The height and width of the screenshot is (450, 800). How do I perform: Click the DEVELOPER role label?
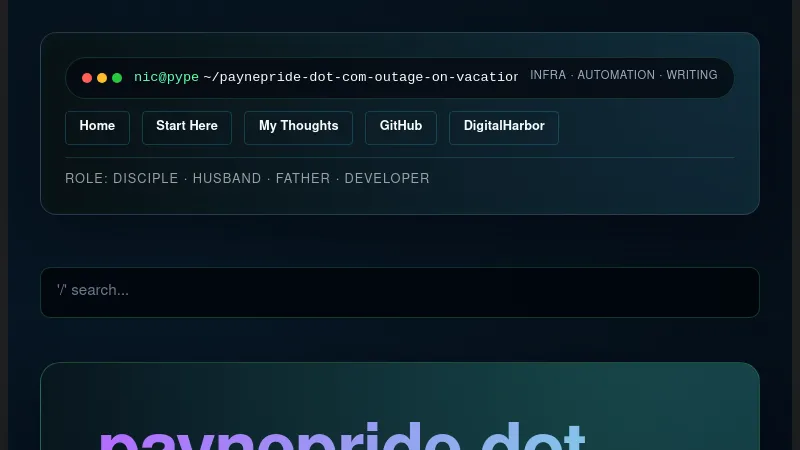pyautogui.click(x=387, y=179)
